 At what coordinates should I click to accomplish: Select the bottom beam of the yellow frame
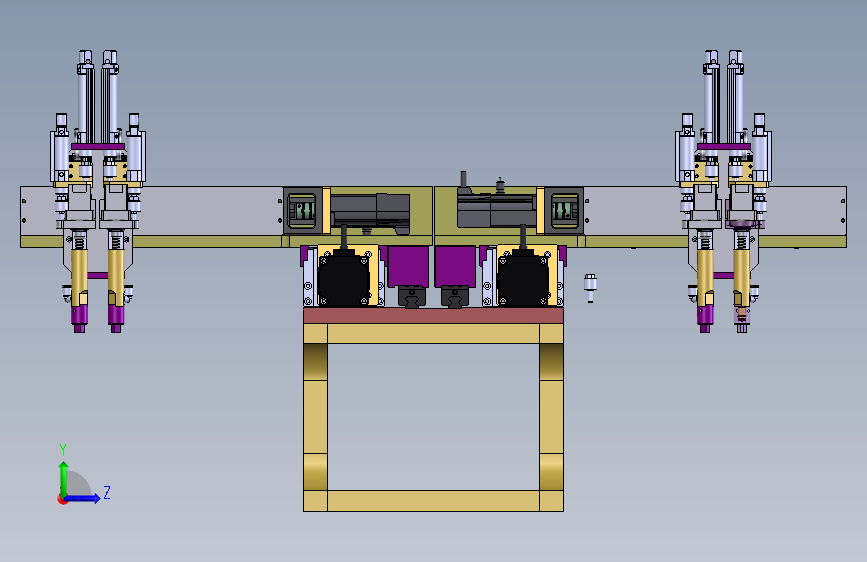(x=433, y=501)
